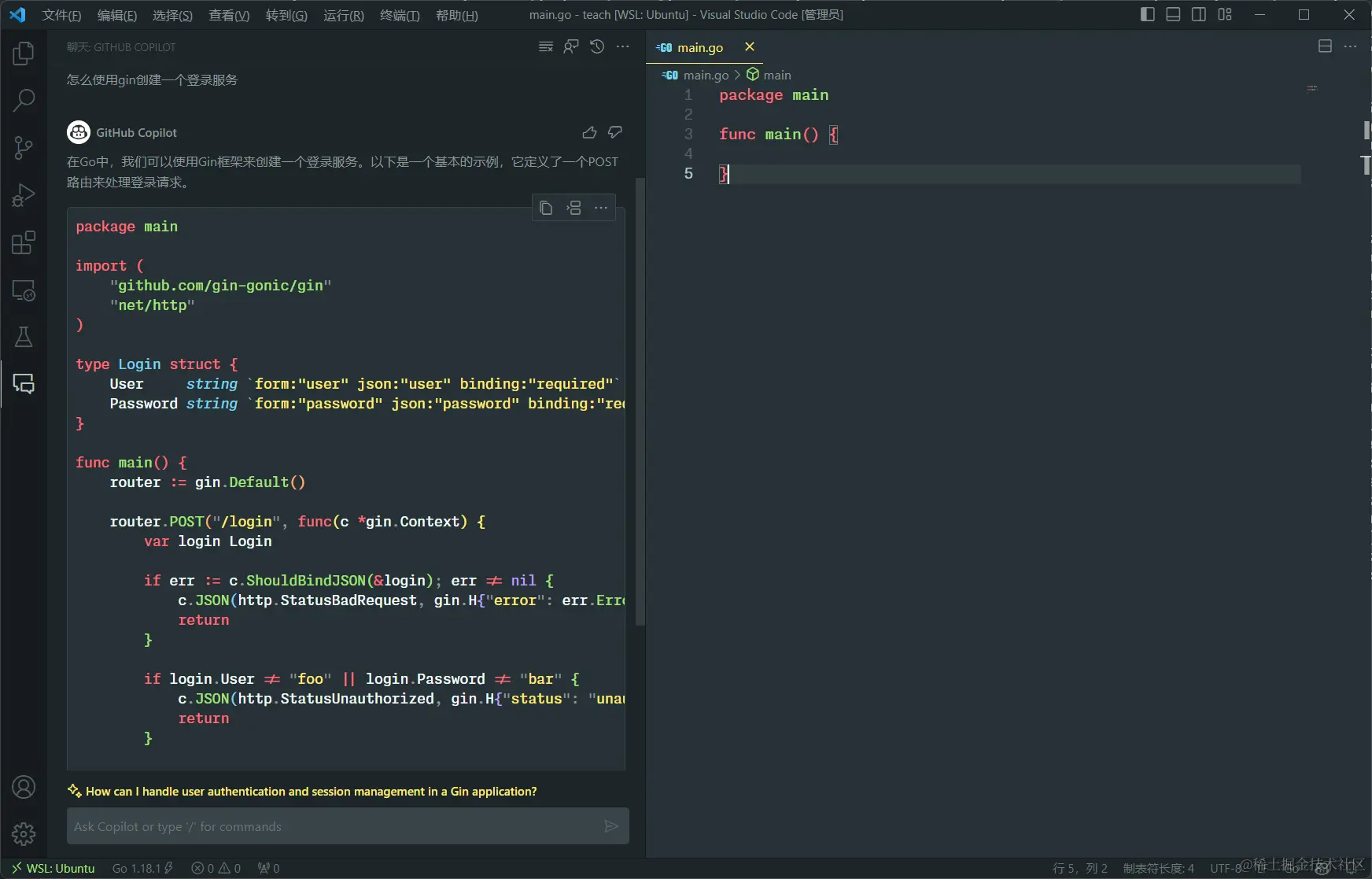
Task: Open more actions in the chat header
Action: pyautogui.click(x=623, y=47)
